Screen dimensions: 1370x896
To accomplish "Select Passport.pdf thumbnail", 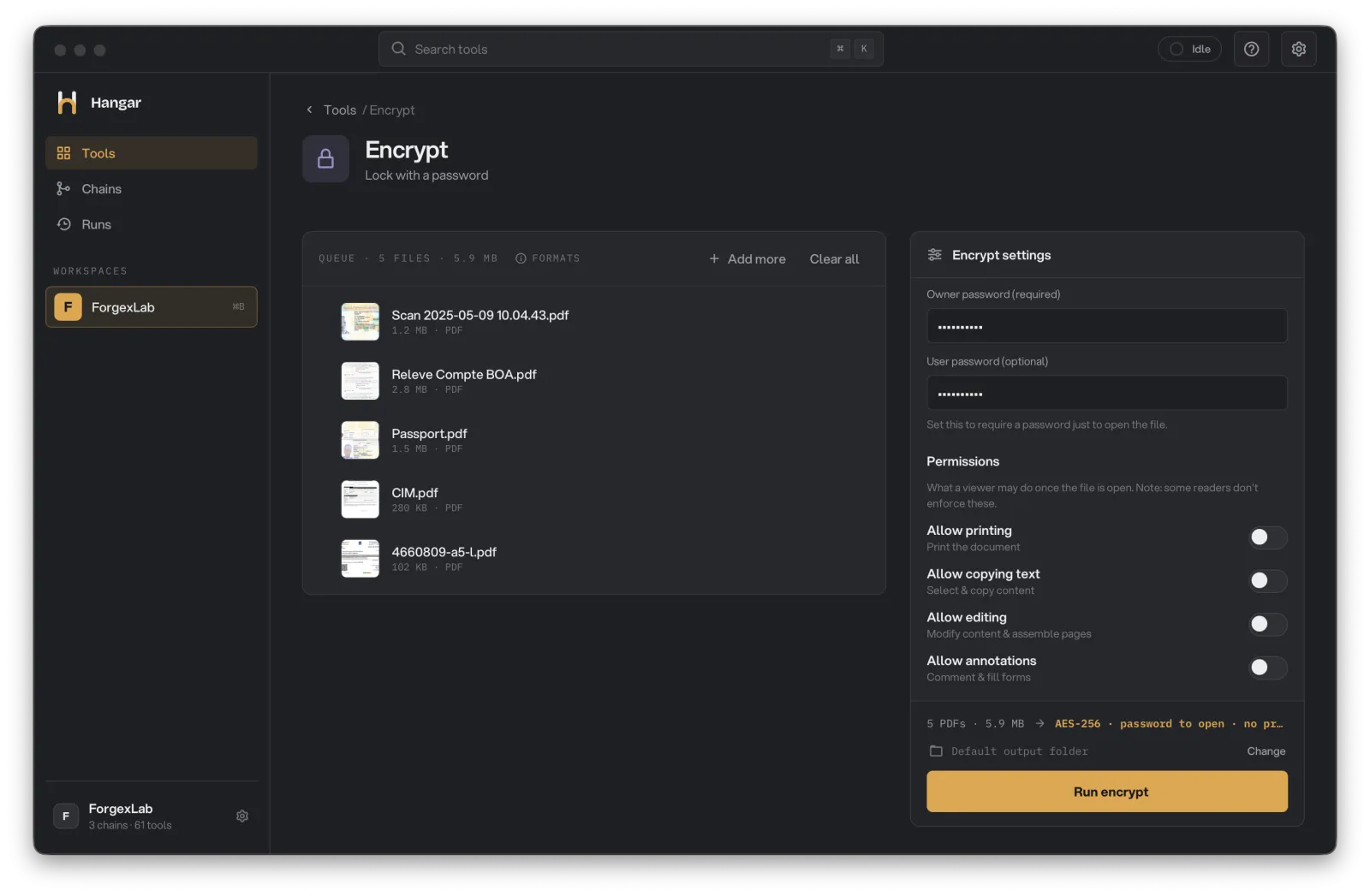I will pos(360,440).
